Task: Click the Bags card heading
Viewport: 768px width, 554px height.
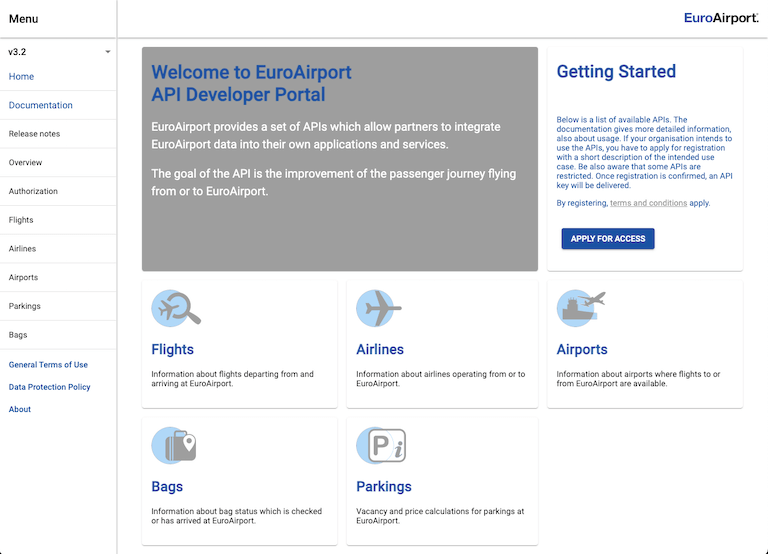Action: [x=167, y=486]
